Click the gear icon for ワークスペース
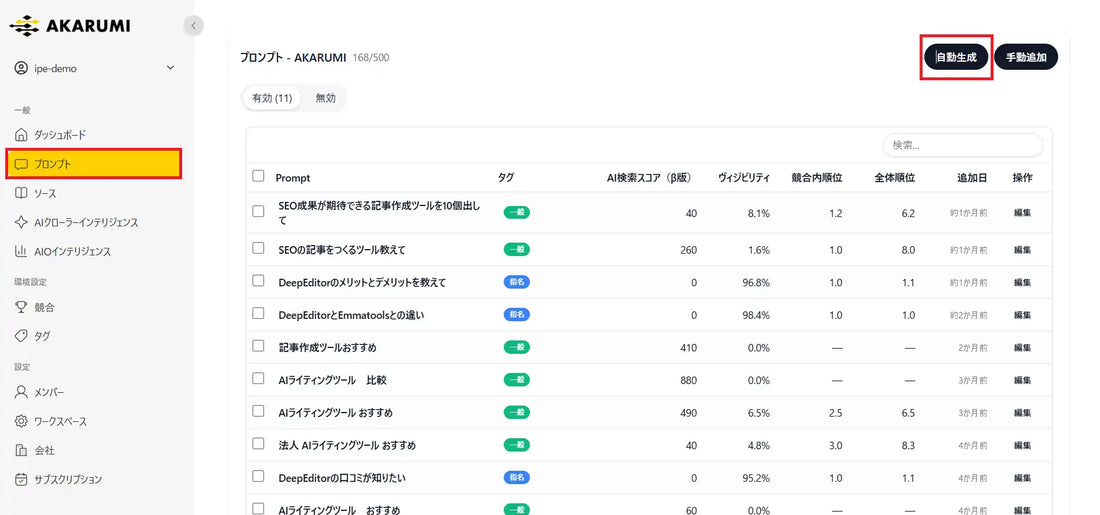Viewport: 1100px width, 515px height. pos(21,421)
